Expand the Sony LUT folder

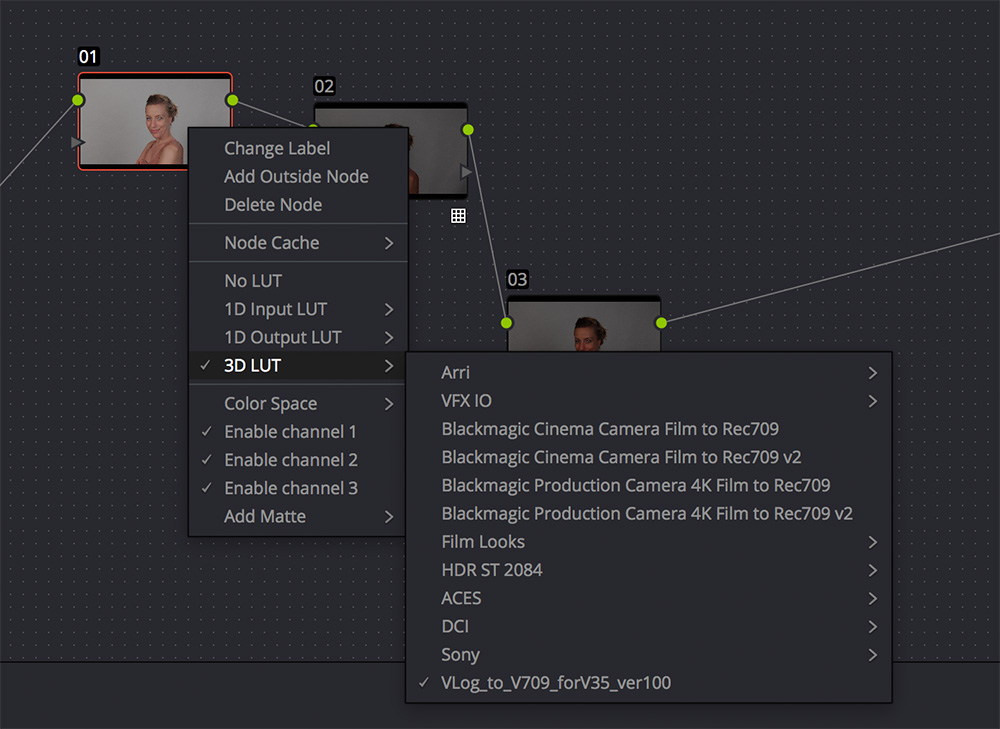coord(649,654)
